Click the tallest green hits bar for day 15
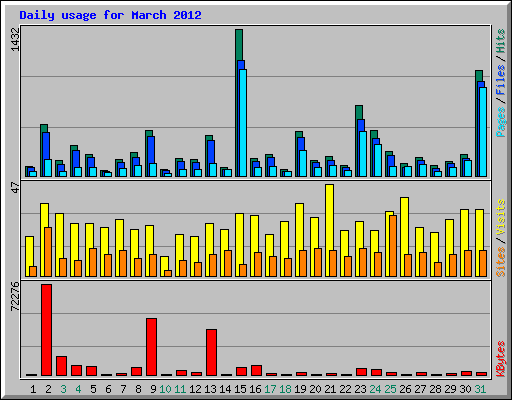Screen dimensions: 512x400 click(239, 45)
